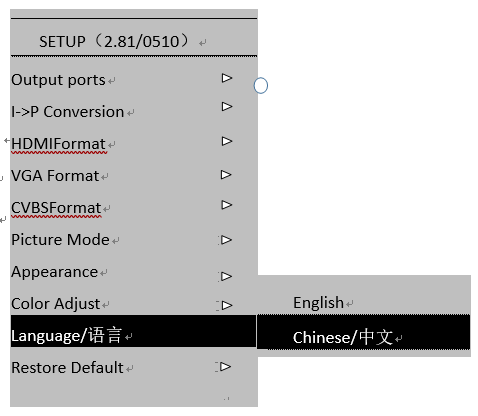This screenshot has height=416, width=478.
Task: Click the Appearance arrow icon
Action: tap(226, 276)
